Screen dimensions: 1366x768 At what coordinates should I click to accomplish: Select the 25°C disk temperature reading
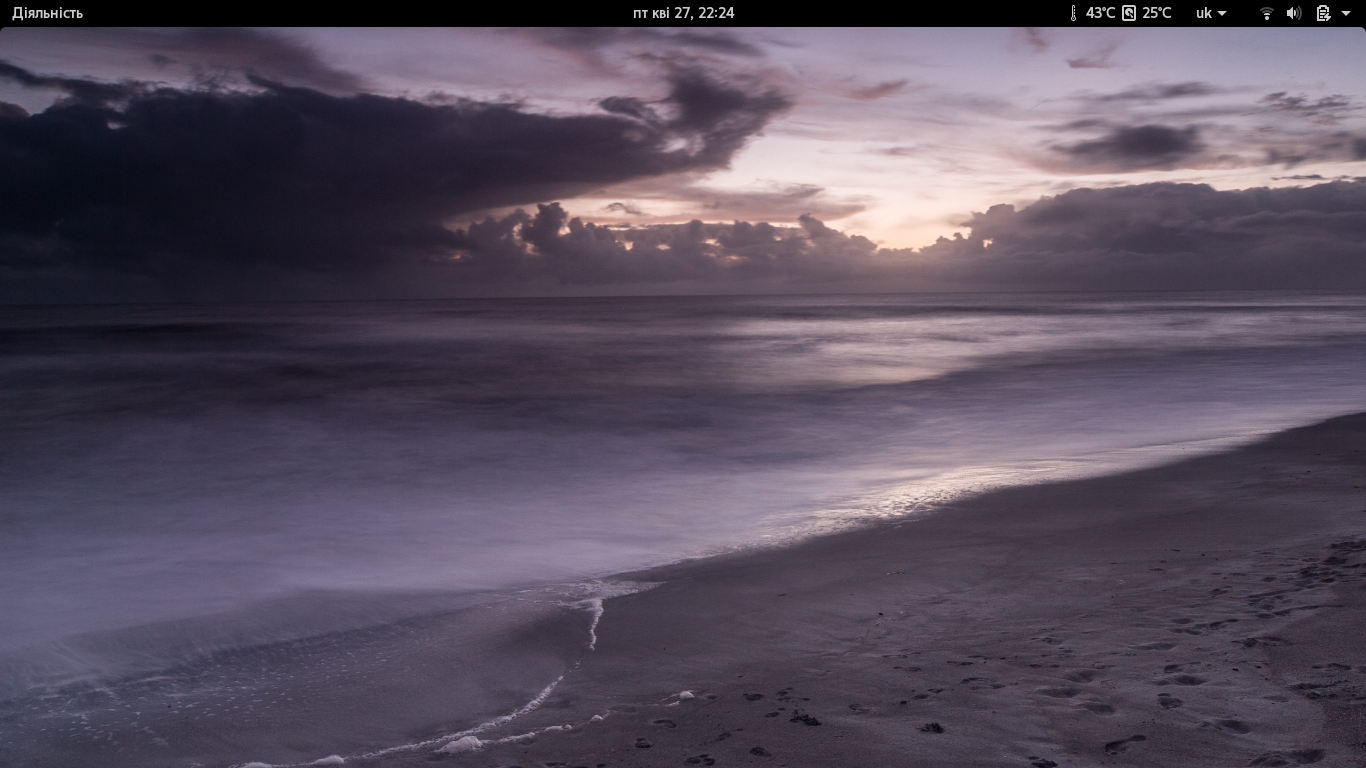tap(1157, 13)
